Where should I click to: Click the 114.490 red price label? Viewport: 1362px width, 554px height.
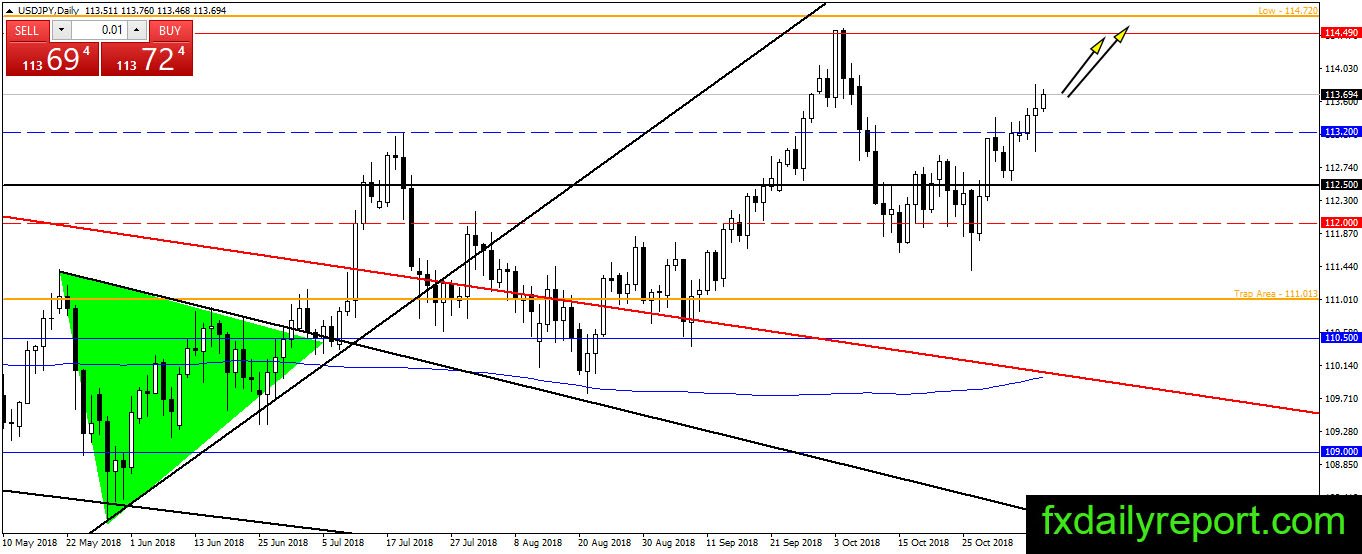[1341, 33]
